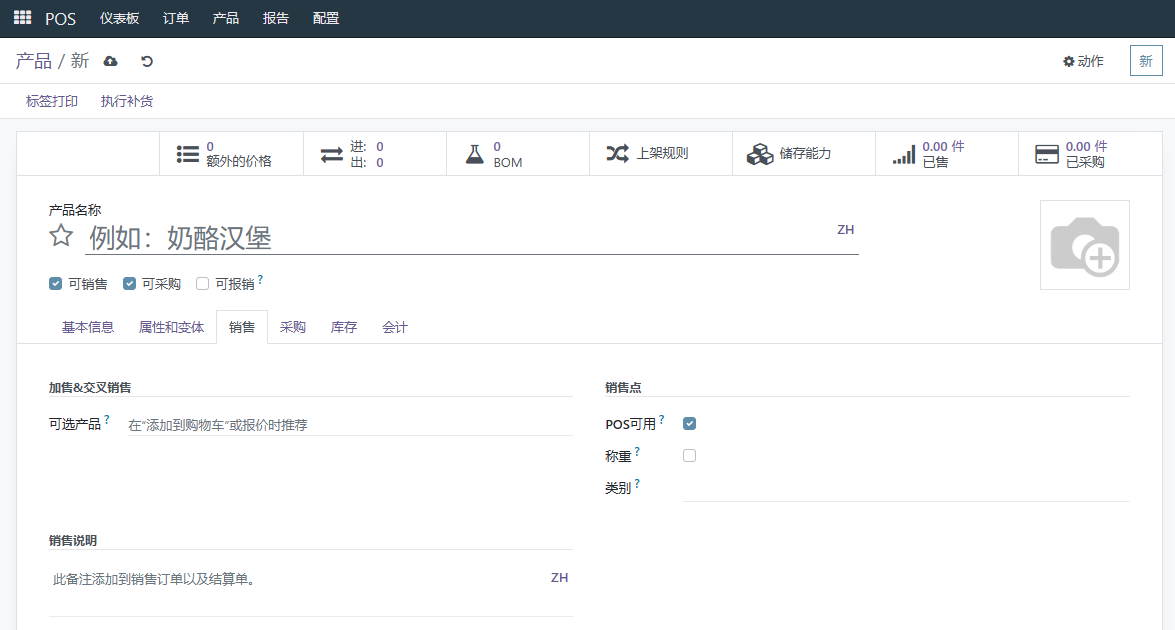Toggle the 称重 checkbox
The height and width of the screenshot is (630, 1175).
[689, 455]
